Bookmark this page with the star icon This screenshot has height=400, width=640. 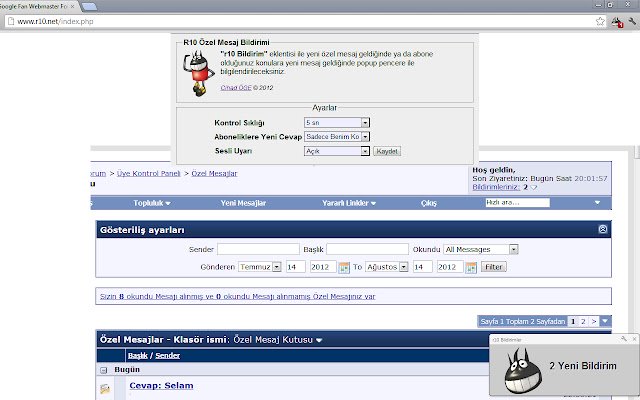click(x=600, y=22)
